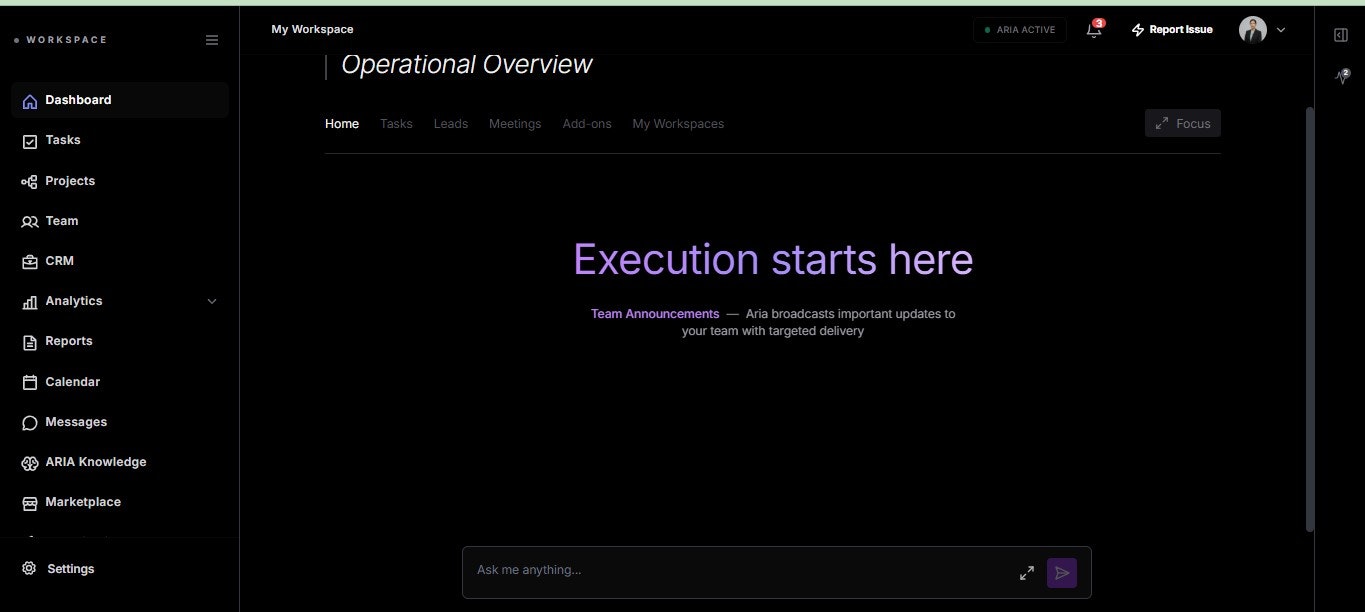Screen dimensions: 1365x612
Task: Toggle the right panel collapse control
Action: point(1341,34)
